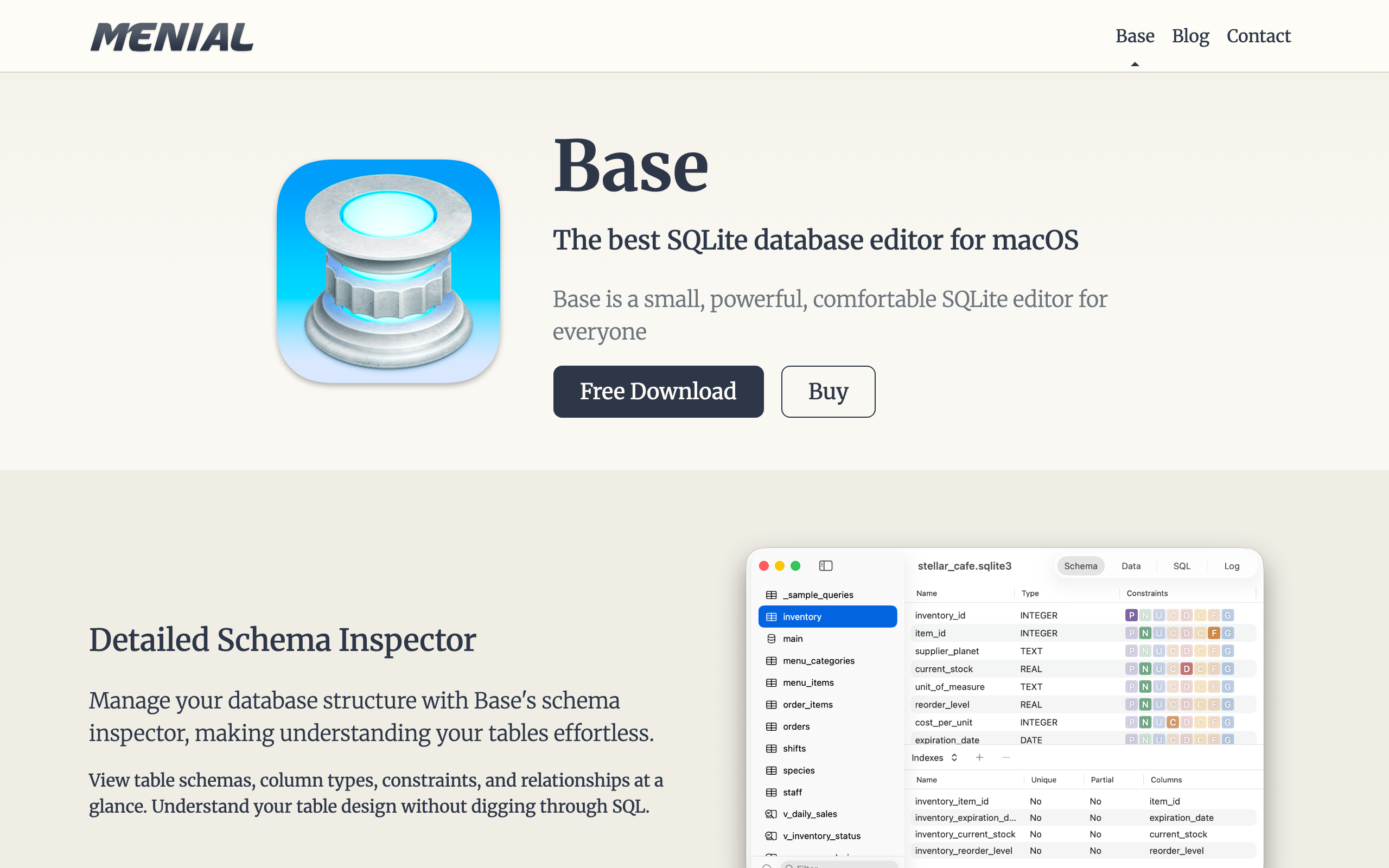Click the Free Download button

tap(658, 392)
